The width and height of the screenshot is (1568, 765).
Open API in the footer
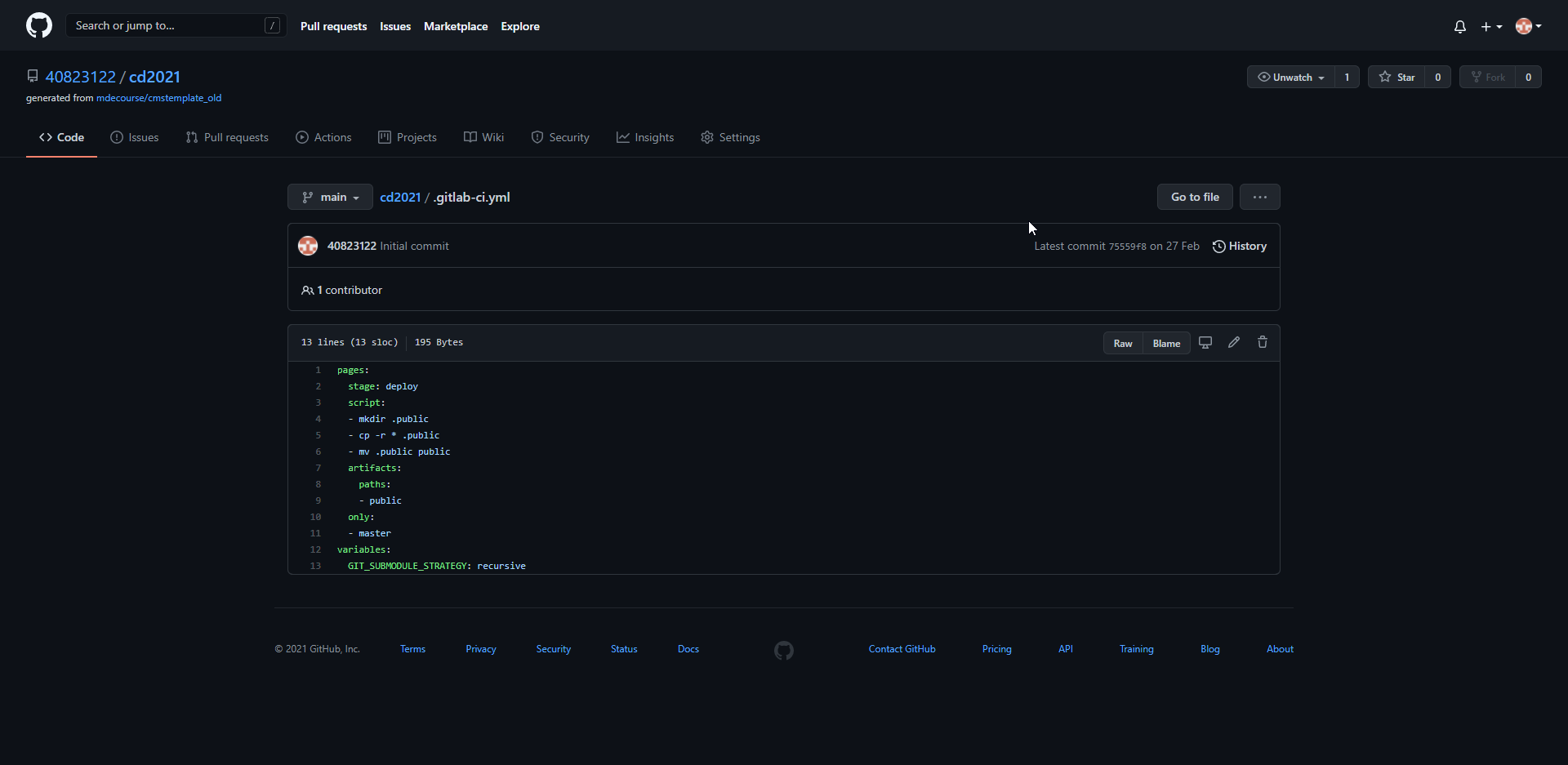coord(1066,649)
